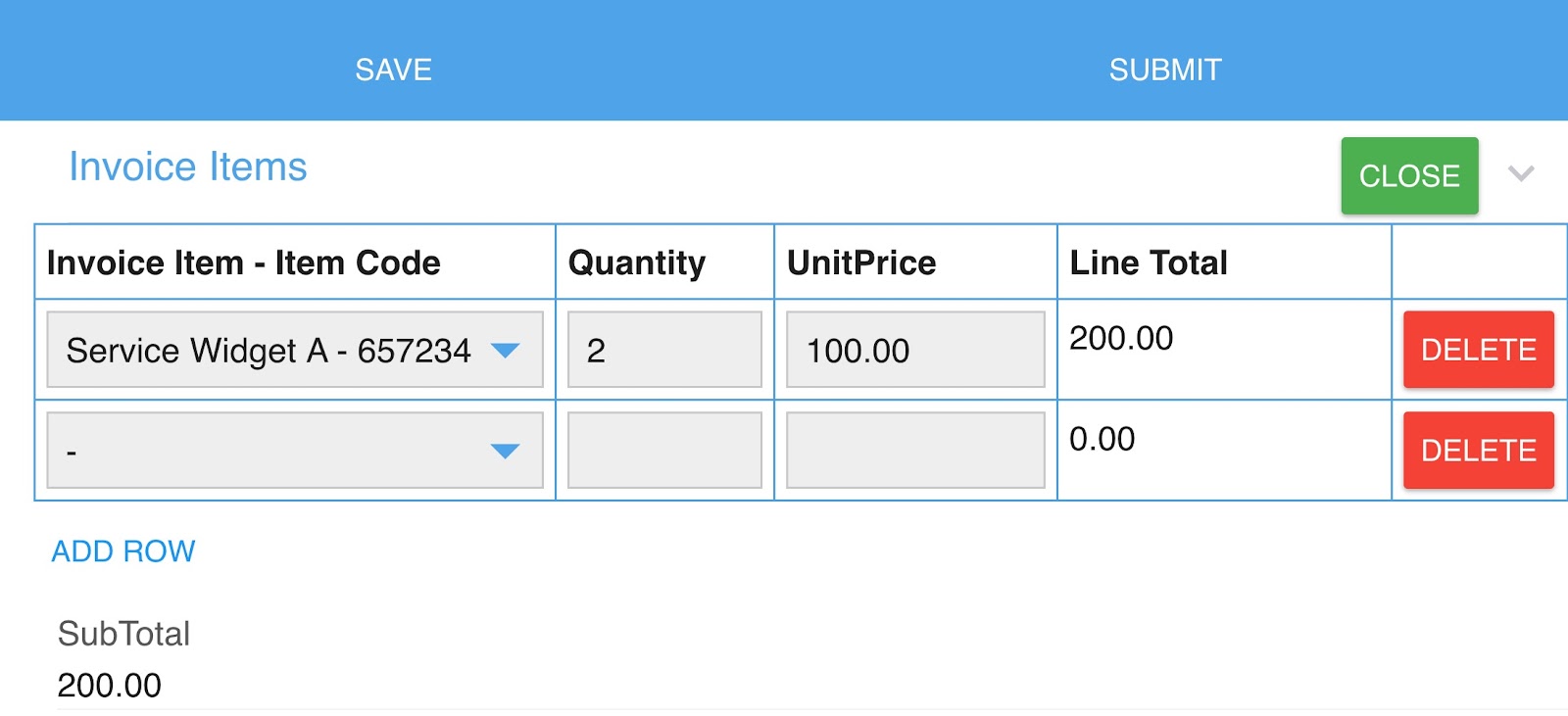Screen dimensions: 1568x716
Task: Click the SUBMIT button in header
Action: pyautogui.click(x=1164, y=70)
